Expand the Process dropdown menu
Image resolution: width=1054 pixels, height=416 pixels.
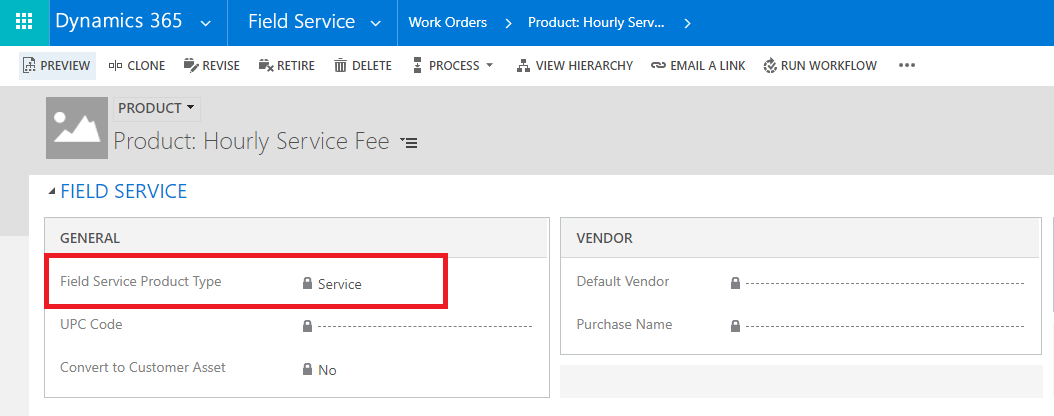pyautogui.click(x=489, y=66)
